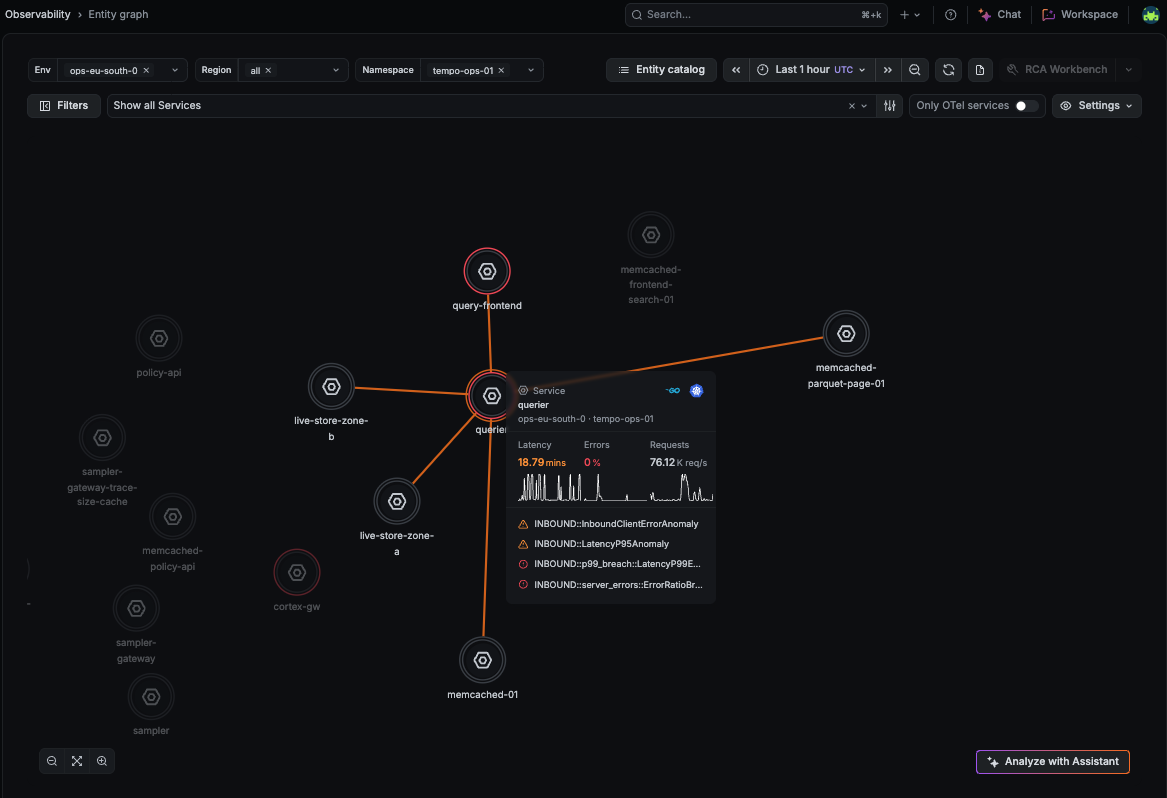Click the policy-api node

pyautogui.click(x=159, y=339)
